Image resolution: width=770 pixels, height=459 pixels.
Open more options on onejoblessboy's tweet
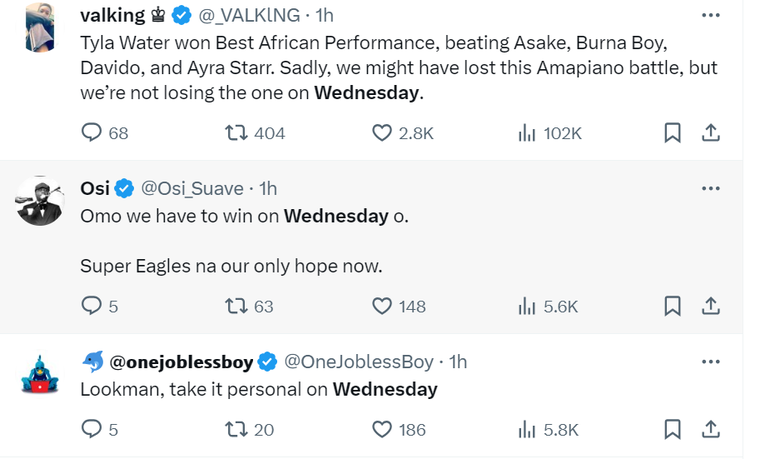click(711, 361)
